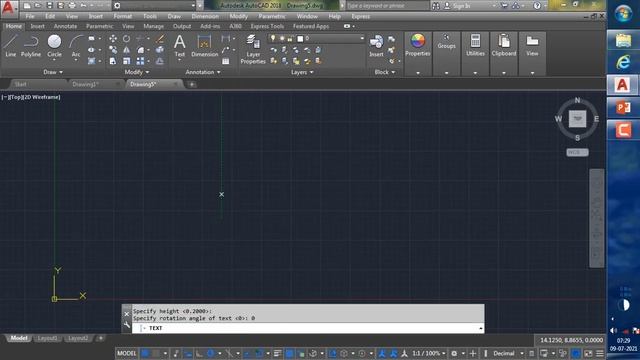
Task: Open the Dimension menu
Action: [205, 16]
